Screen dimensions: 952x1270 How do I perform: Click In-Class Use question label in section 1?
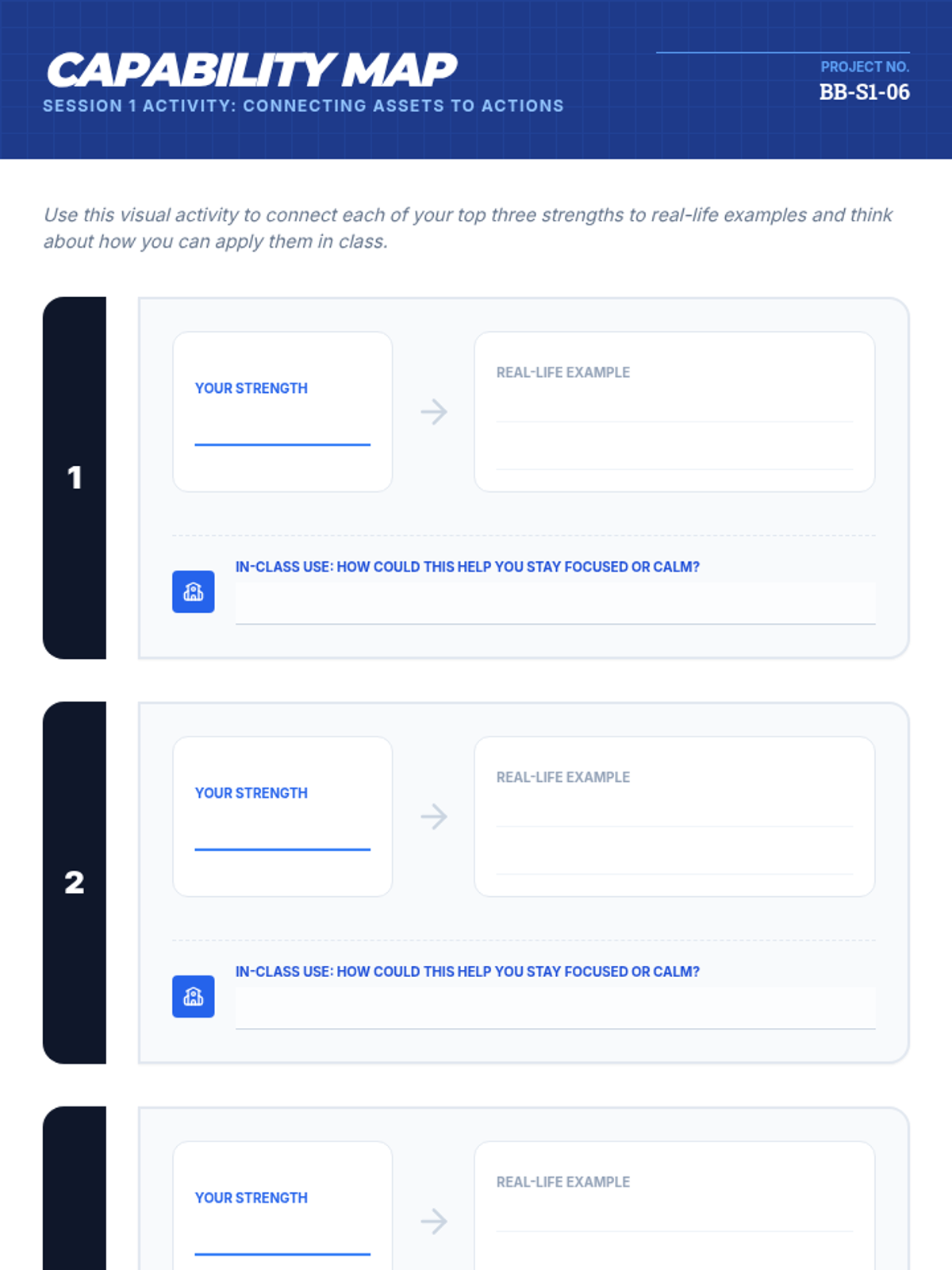(467, 567)
